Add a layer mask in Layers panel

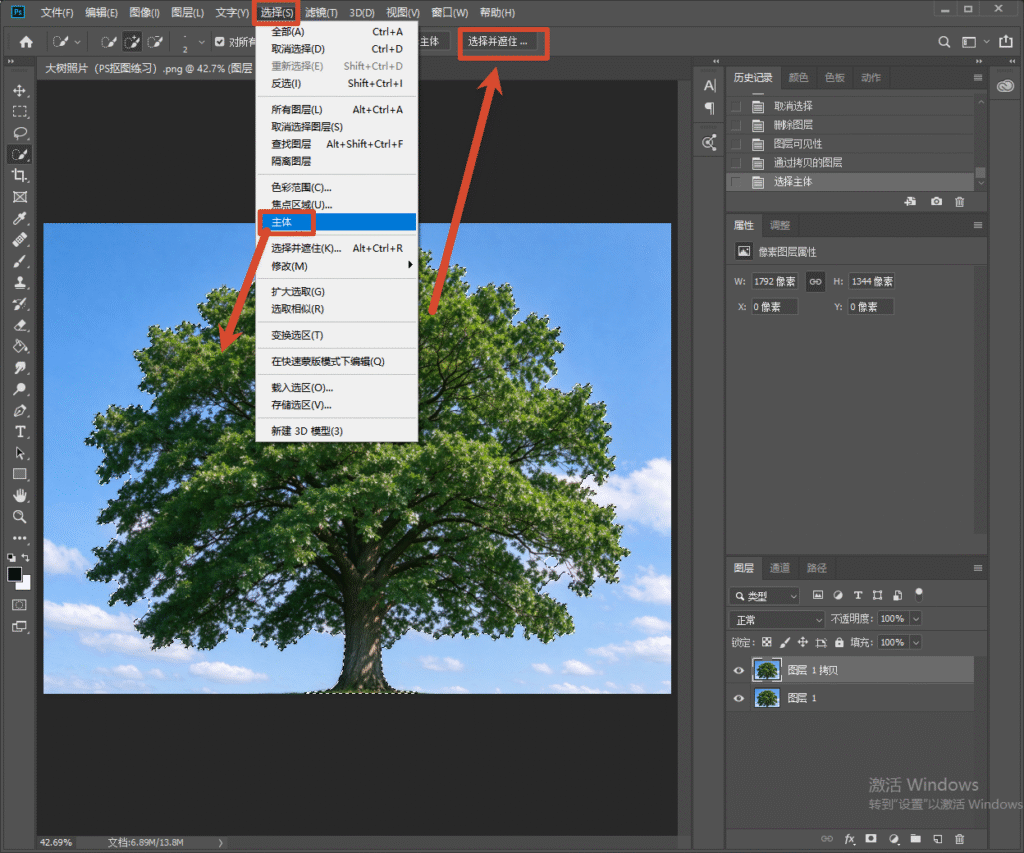(x=871, y=839)
